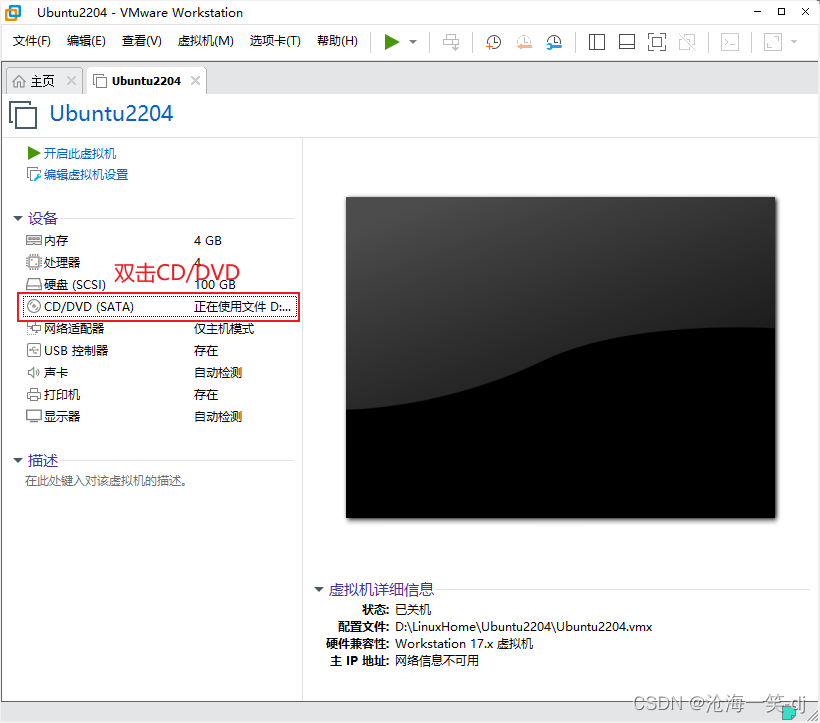Viewport: 820px width, 723px height.
Task: Open the stretch display dropdown arrow
Action: click(x=794, y=42)
